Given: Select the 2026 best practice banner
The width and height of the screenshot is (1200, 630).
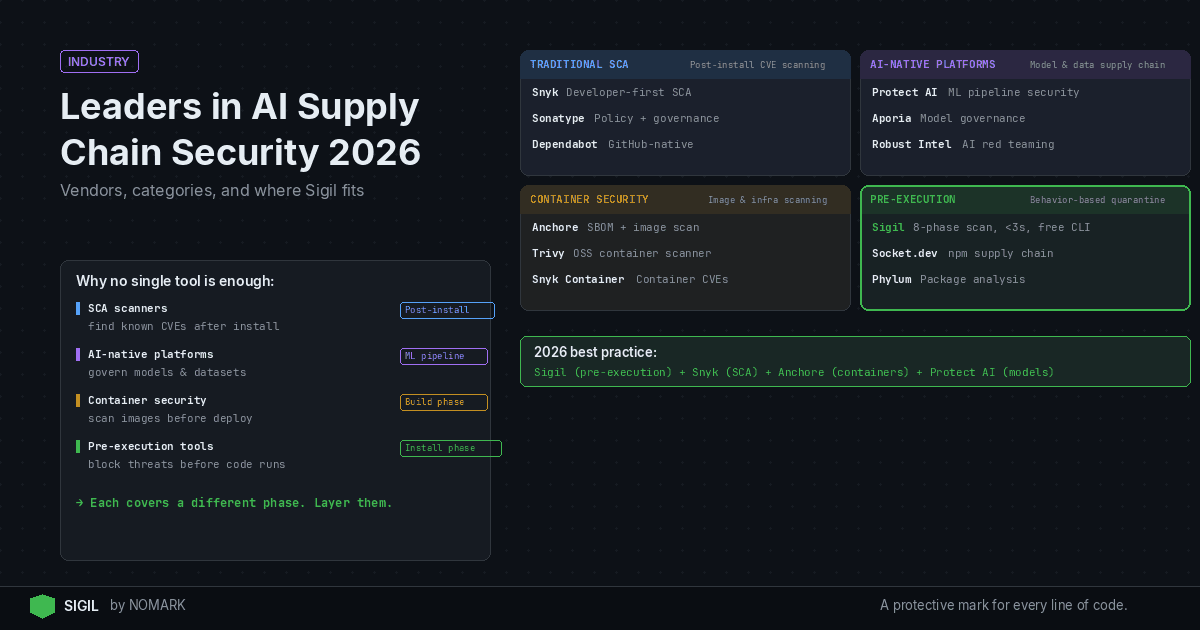Looking at the screenshot, I should [x=855, y=361].
